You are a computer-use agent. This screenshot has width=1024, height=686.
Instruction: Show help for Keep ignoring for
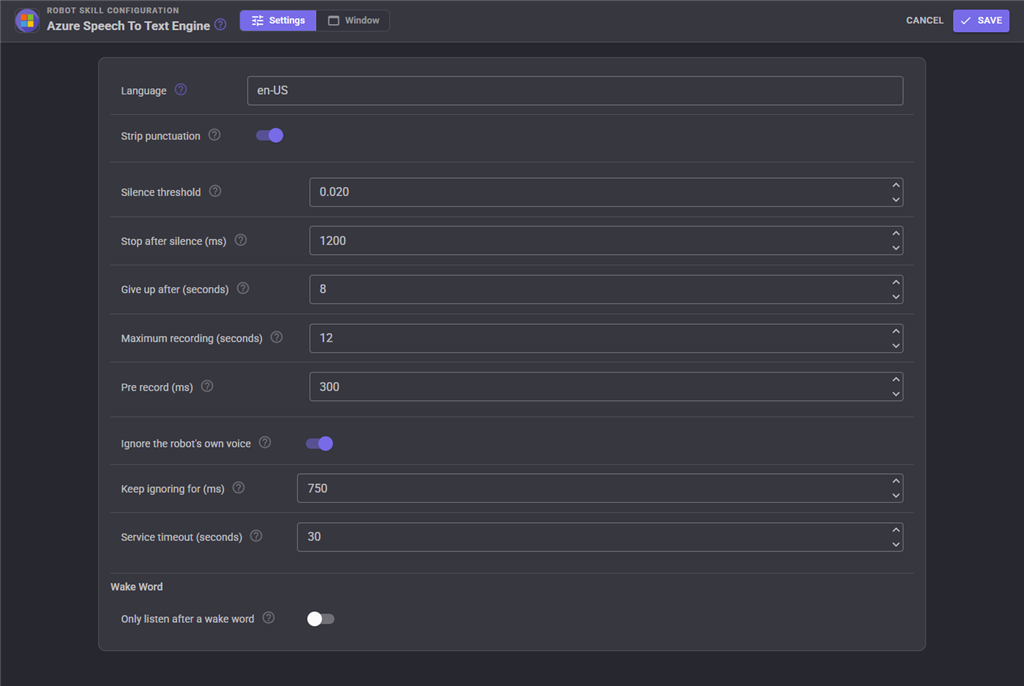[238, 488]
